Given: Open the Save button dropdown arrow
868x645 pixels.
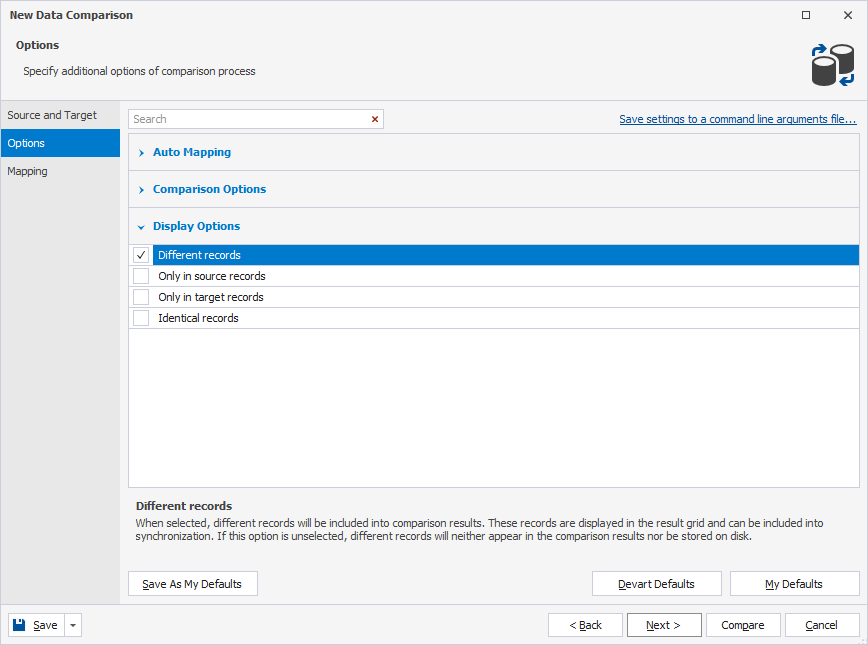Looking at the screenshot, I should click(x=73, y=625).
